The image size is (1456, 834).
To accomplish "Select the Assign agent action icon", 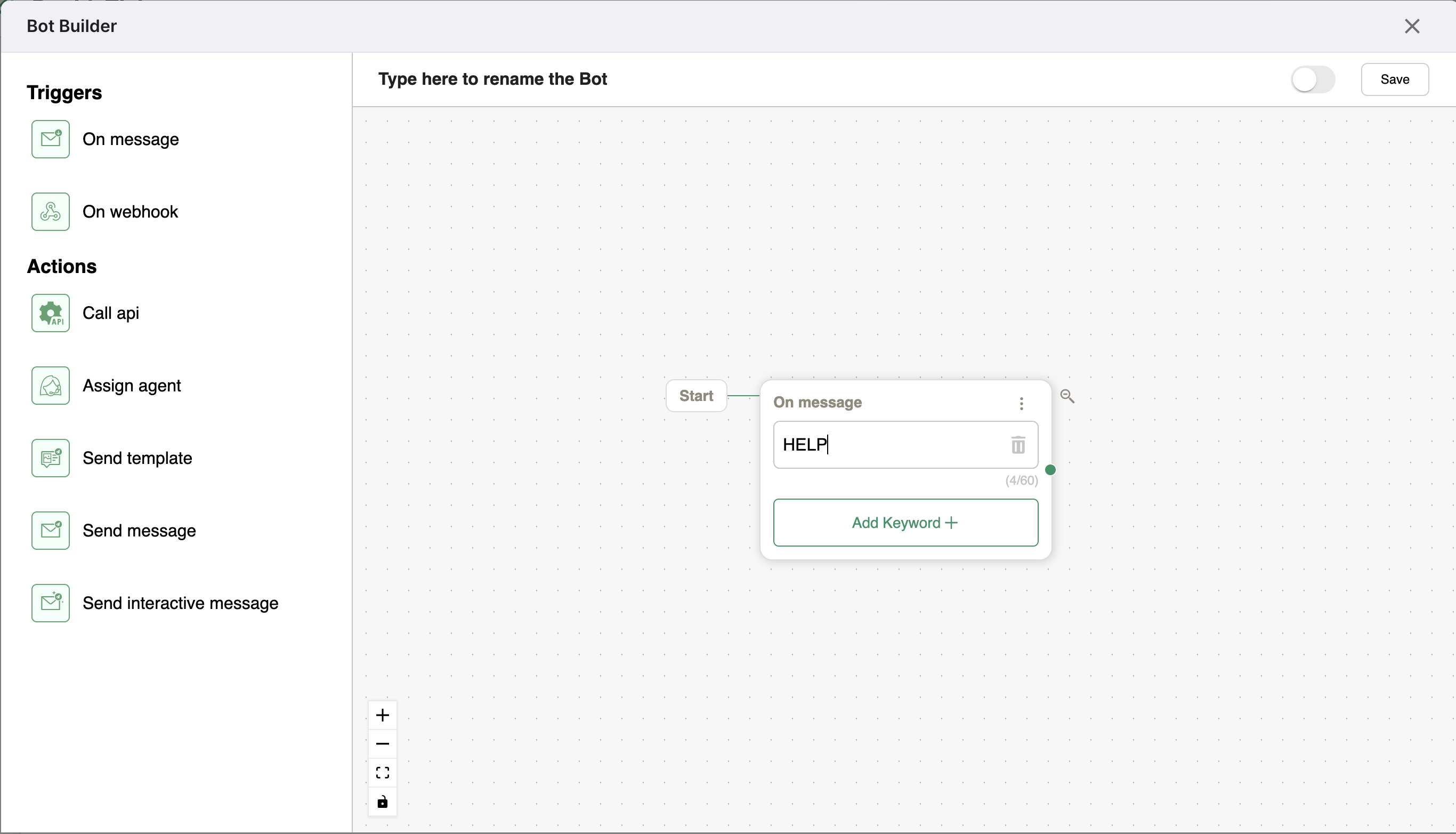I will (51, 385).
